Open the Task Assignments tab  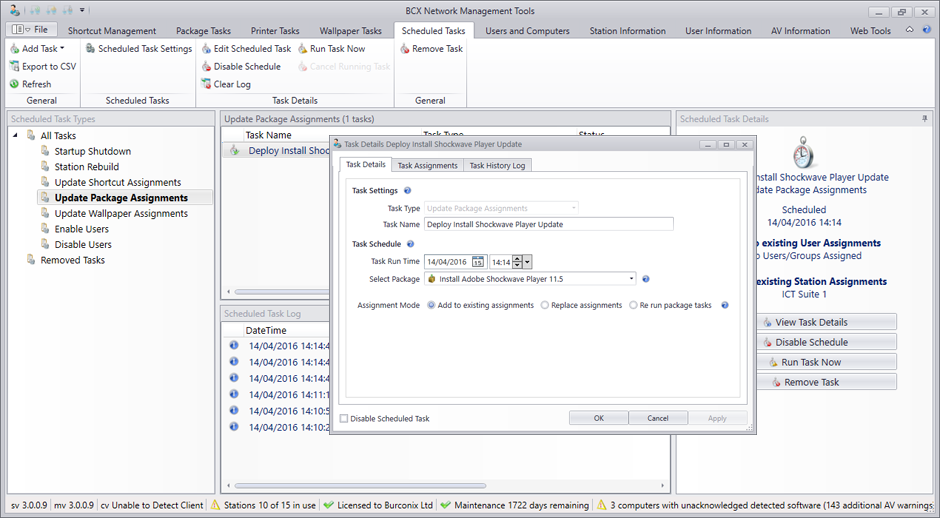[427, 165]
